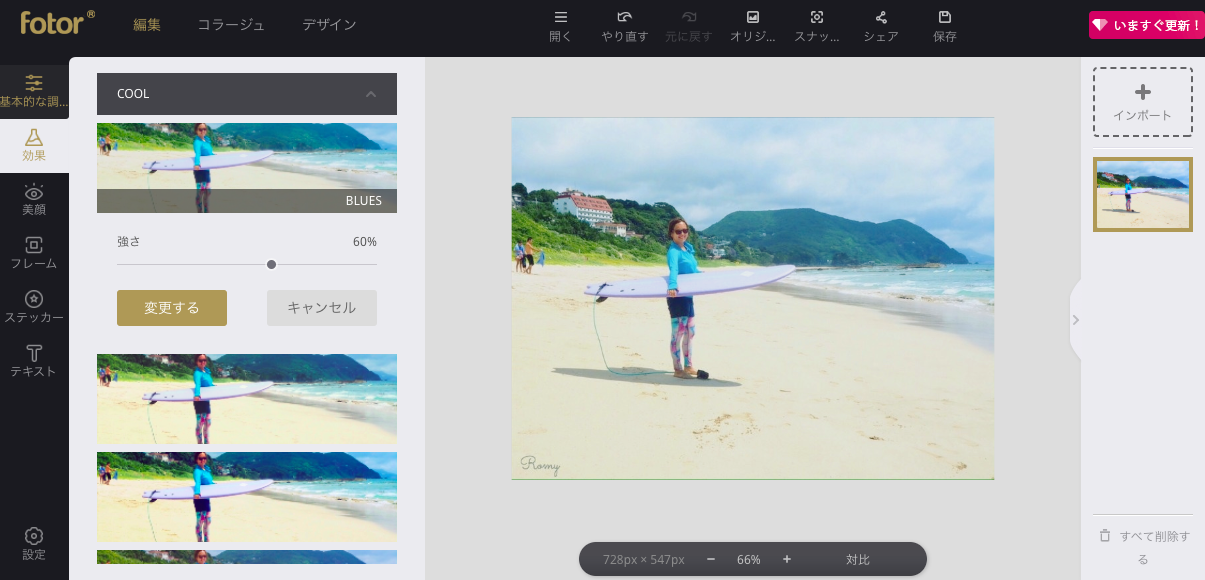Click the 元に戻す redo icon
Viewport: 1205px width, 580px height.
click(x=689, y=17)
